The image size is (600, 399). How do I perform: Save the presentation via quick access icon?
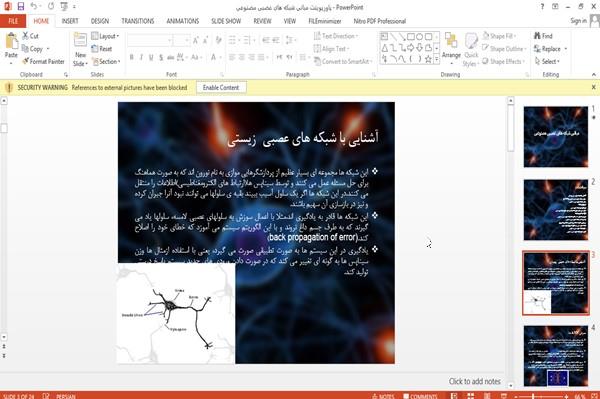pos(21,7)
